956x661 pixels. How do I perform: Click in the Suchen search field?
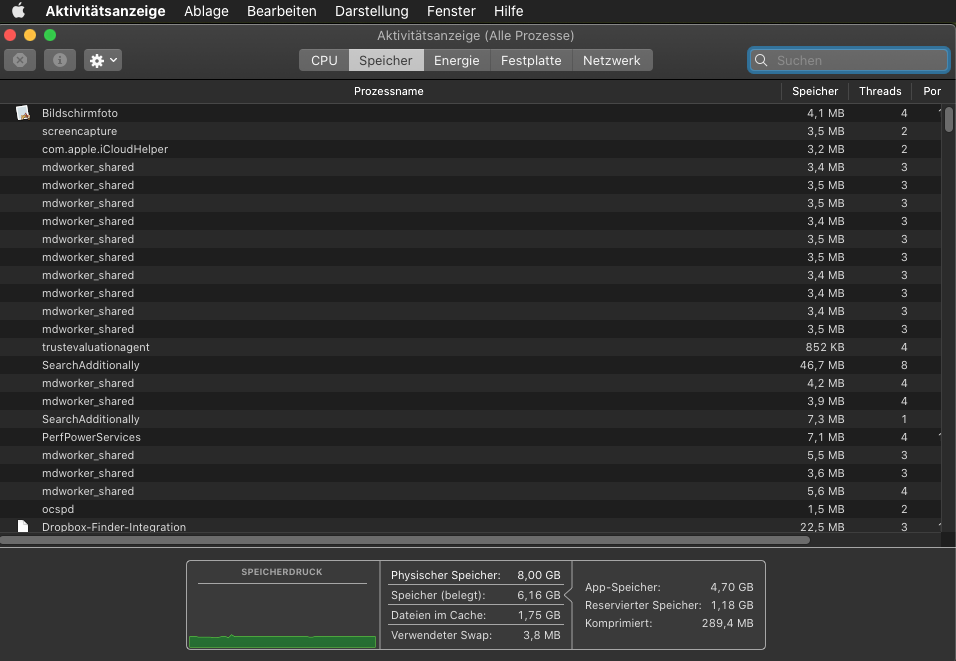click(855, 60)
